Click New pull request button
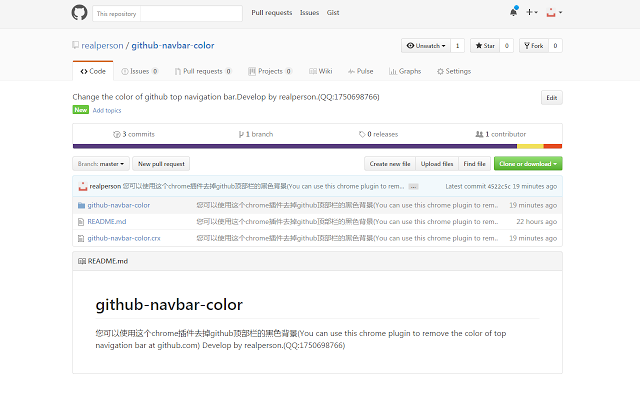 point(161,164)
